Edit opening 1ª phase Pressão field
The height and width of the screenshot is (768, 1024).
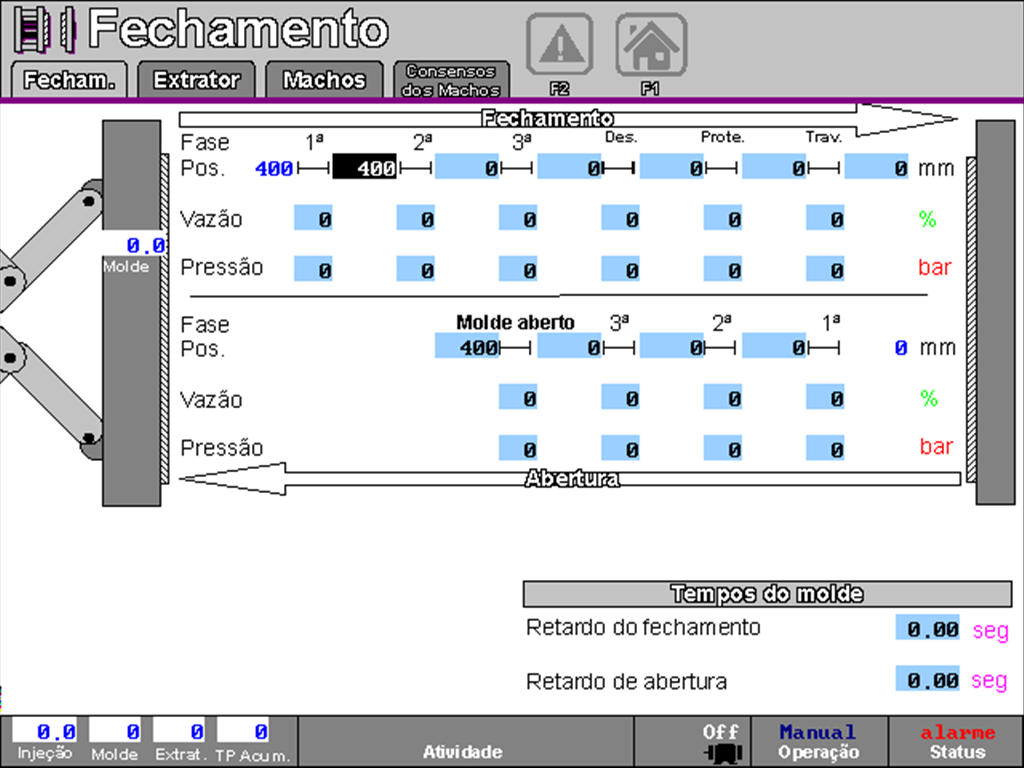coord(824,449)
